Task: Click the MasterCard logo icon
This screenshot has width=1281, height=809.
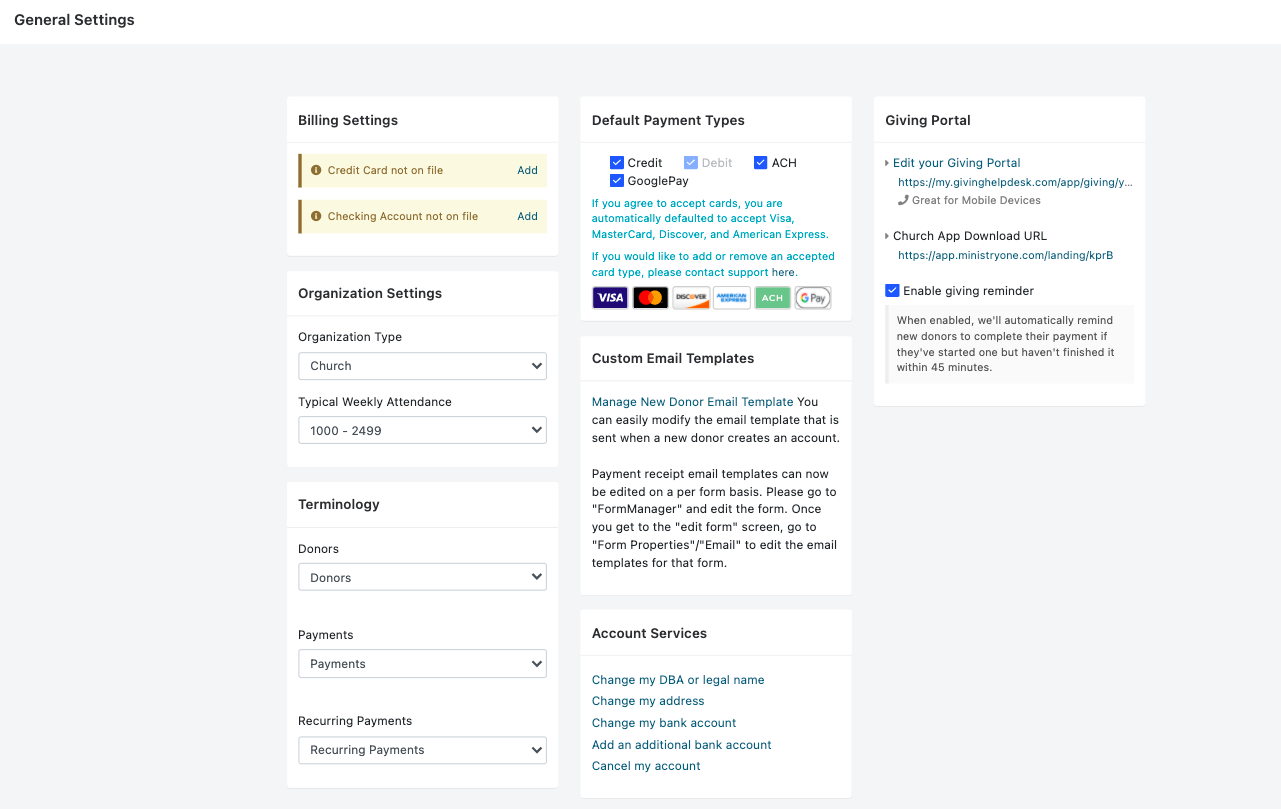Action: tap(651, 298)
